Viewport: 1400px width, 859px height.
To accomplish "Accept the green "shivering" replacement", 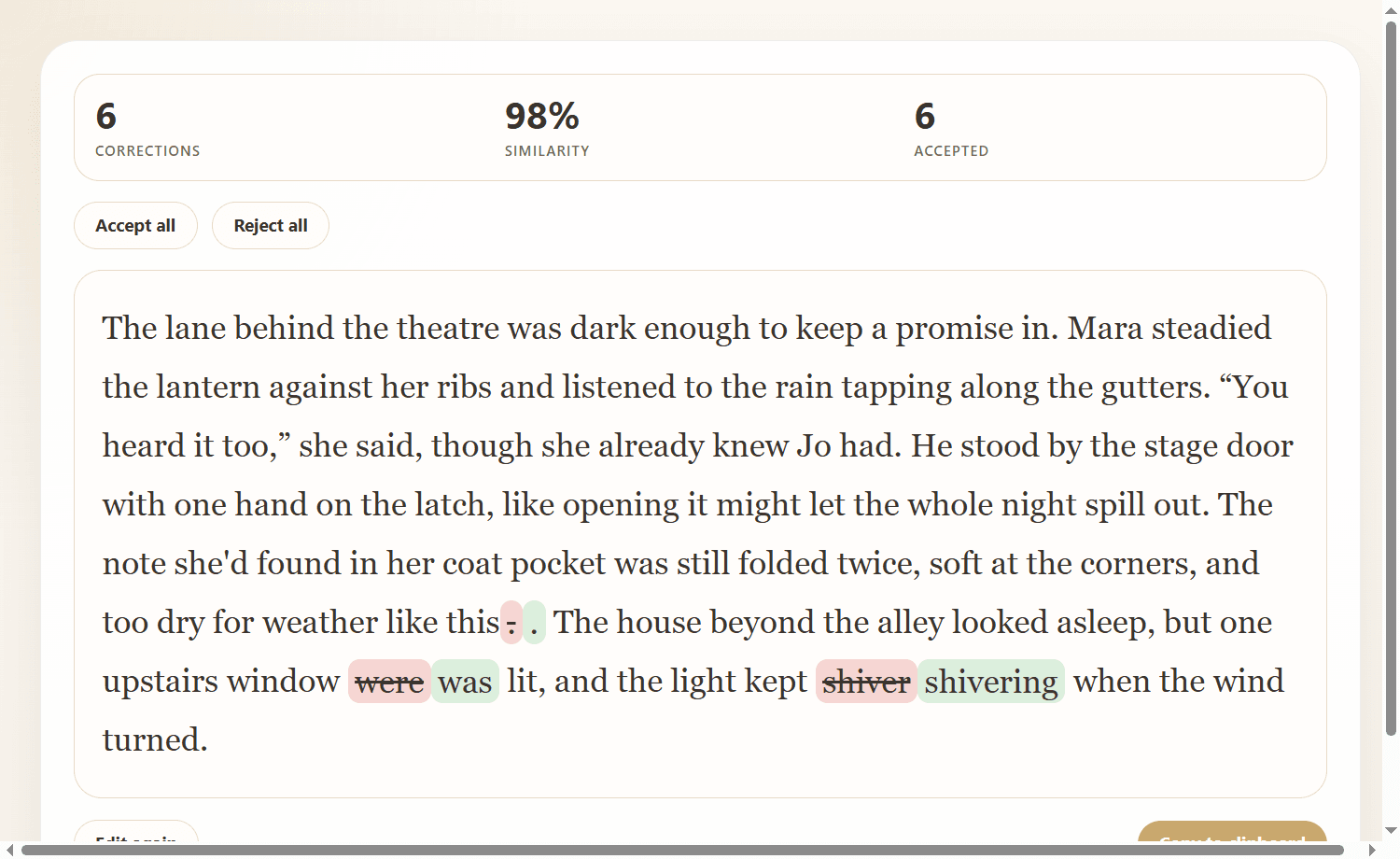I will coord(991,681).
